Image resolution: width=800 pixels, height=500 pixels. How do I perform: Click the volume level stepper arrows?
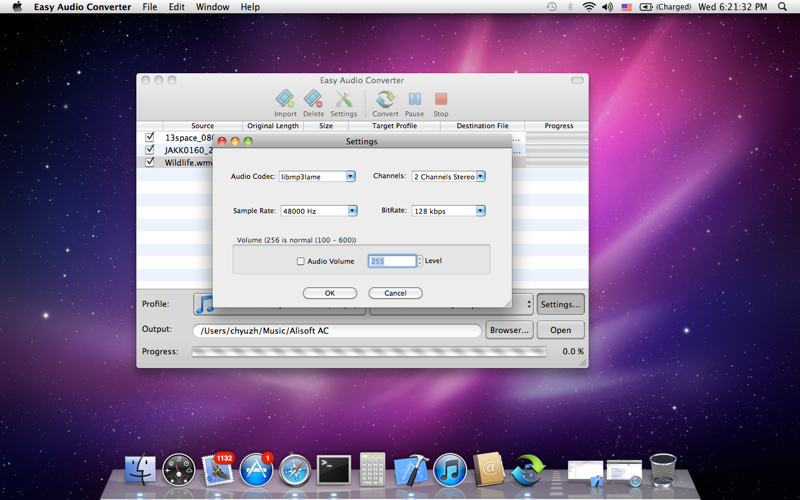[x=419, y=261]
